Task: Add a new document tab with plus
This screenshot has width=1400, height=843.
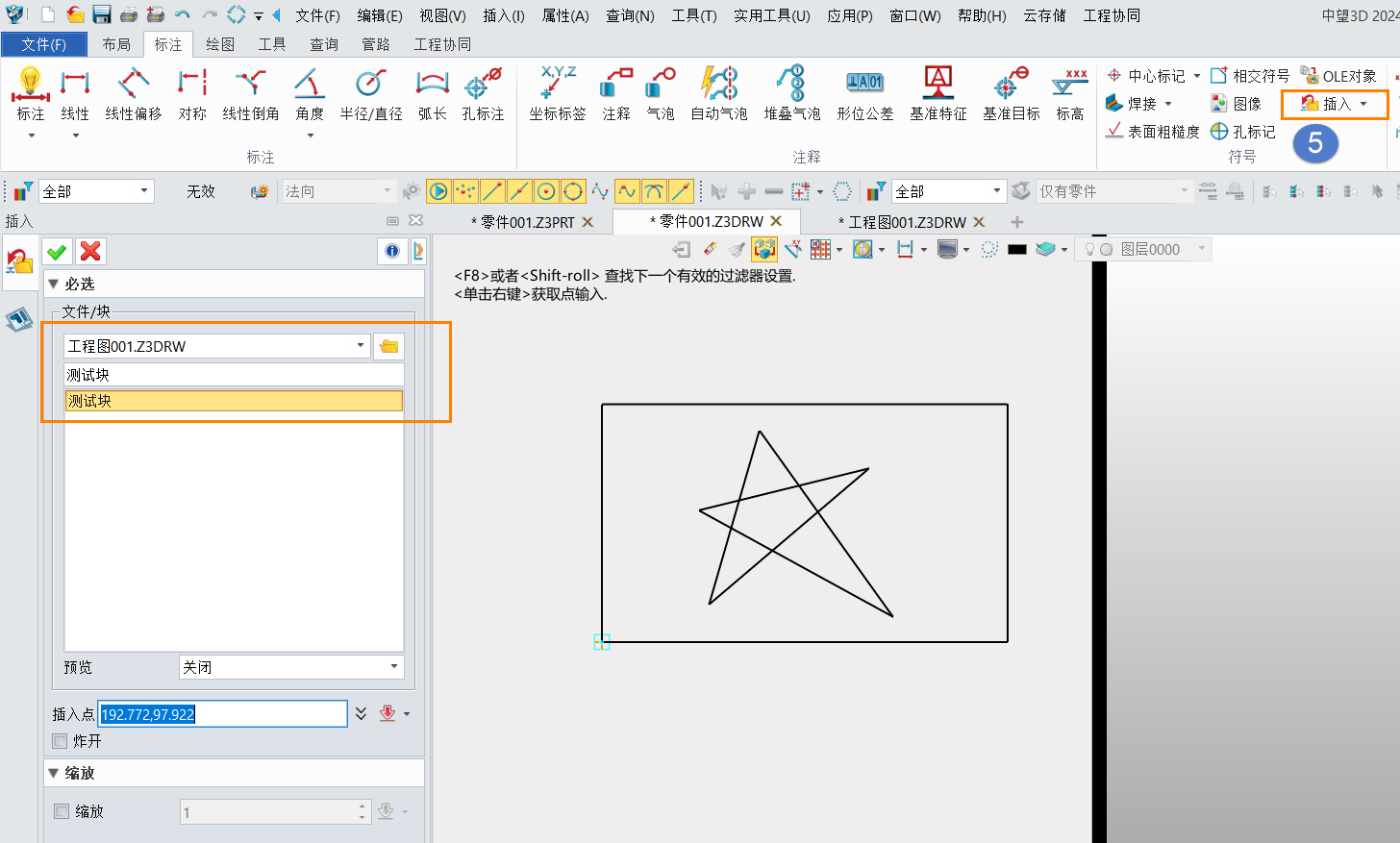Action: point(1017,222)
